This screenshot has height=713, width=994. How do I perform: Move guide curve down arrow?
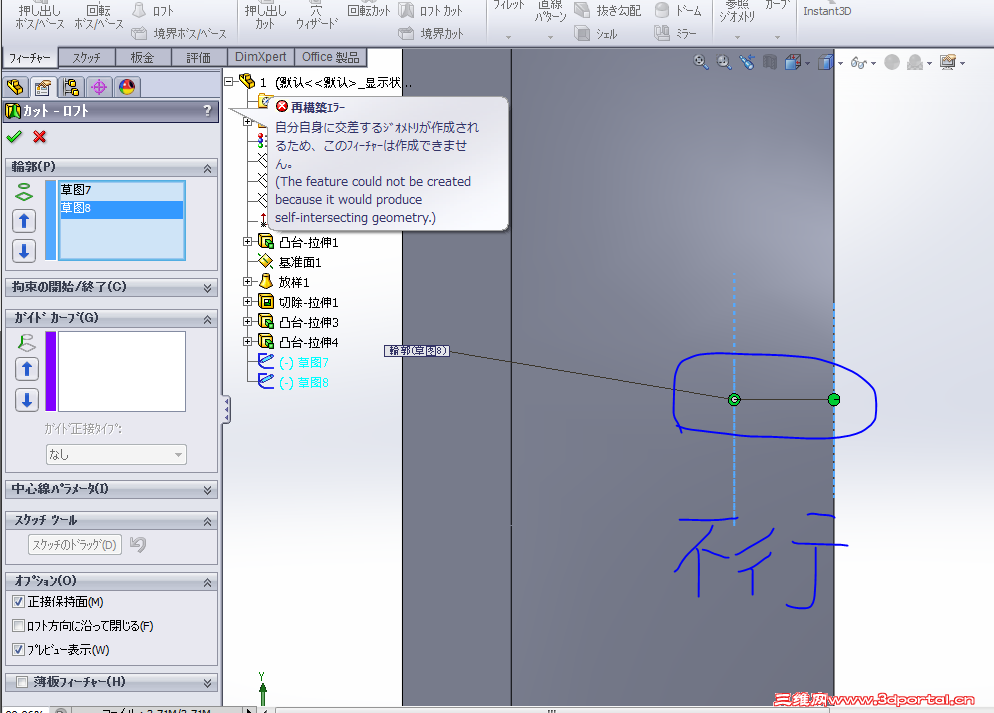coord(27,400)
